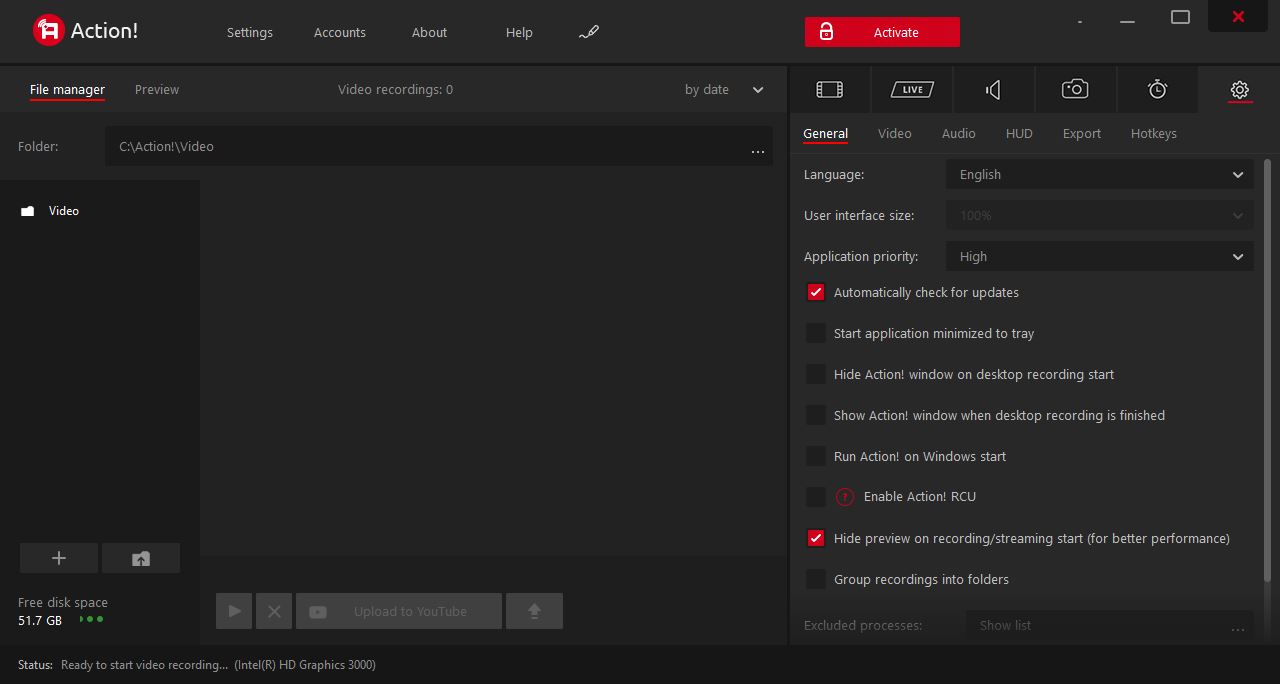Click Show list for excluded processes
This screenshot has height=684, width=1280.
click(1109, 626)
